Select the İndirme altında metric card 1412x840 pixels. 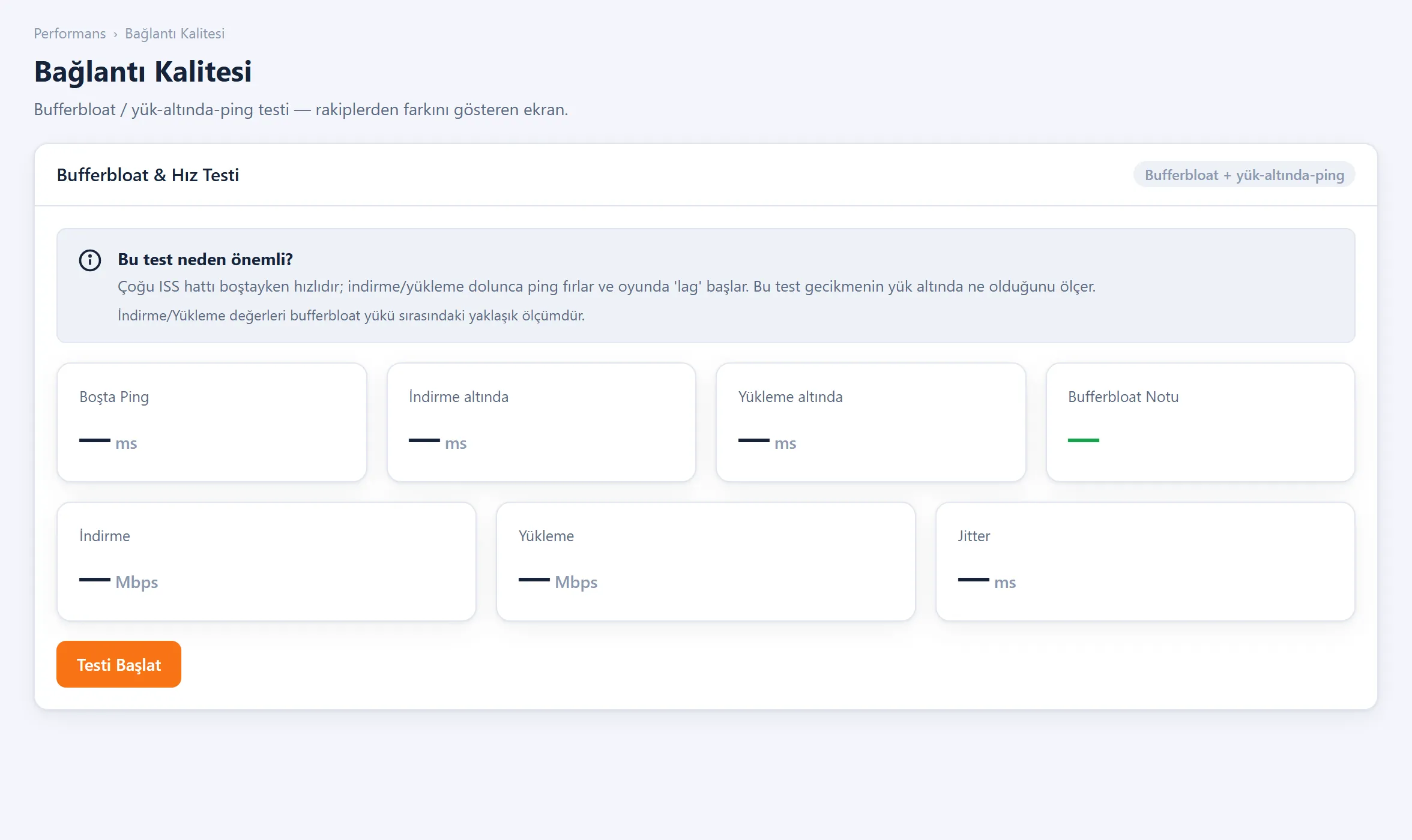[x=542, y=422]
